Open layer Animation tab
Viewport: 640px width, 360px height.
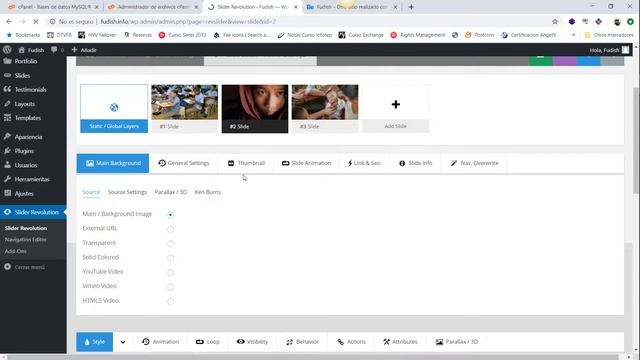(x=160, y=342)
